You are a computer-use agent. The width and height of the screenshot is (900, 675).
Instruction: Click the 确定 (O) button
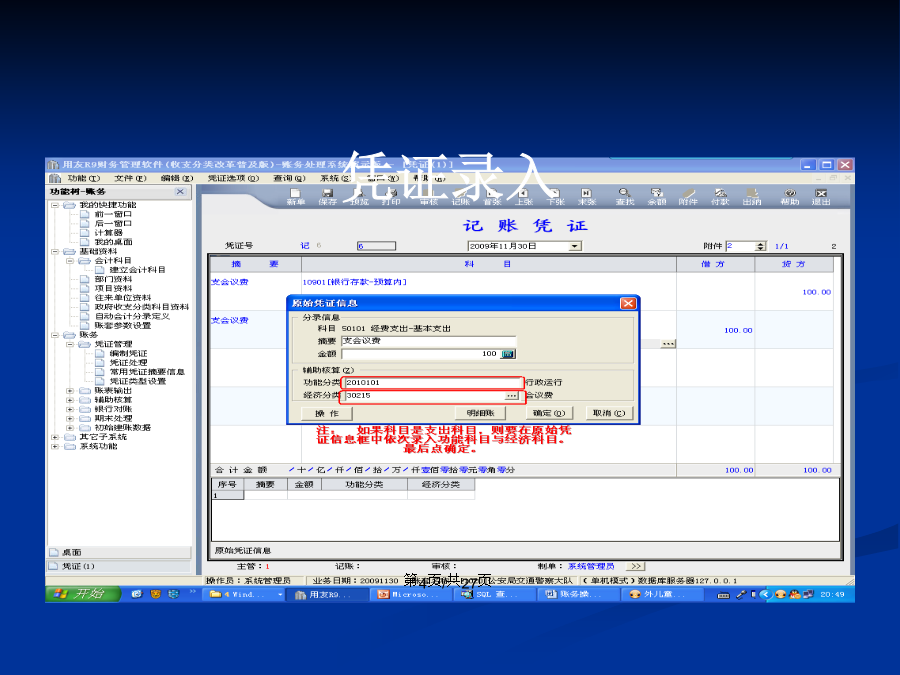coord(549,413)
